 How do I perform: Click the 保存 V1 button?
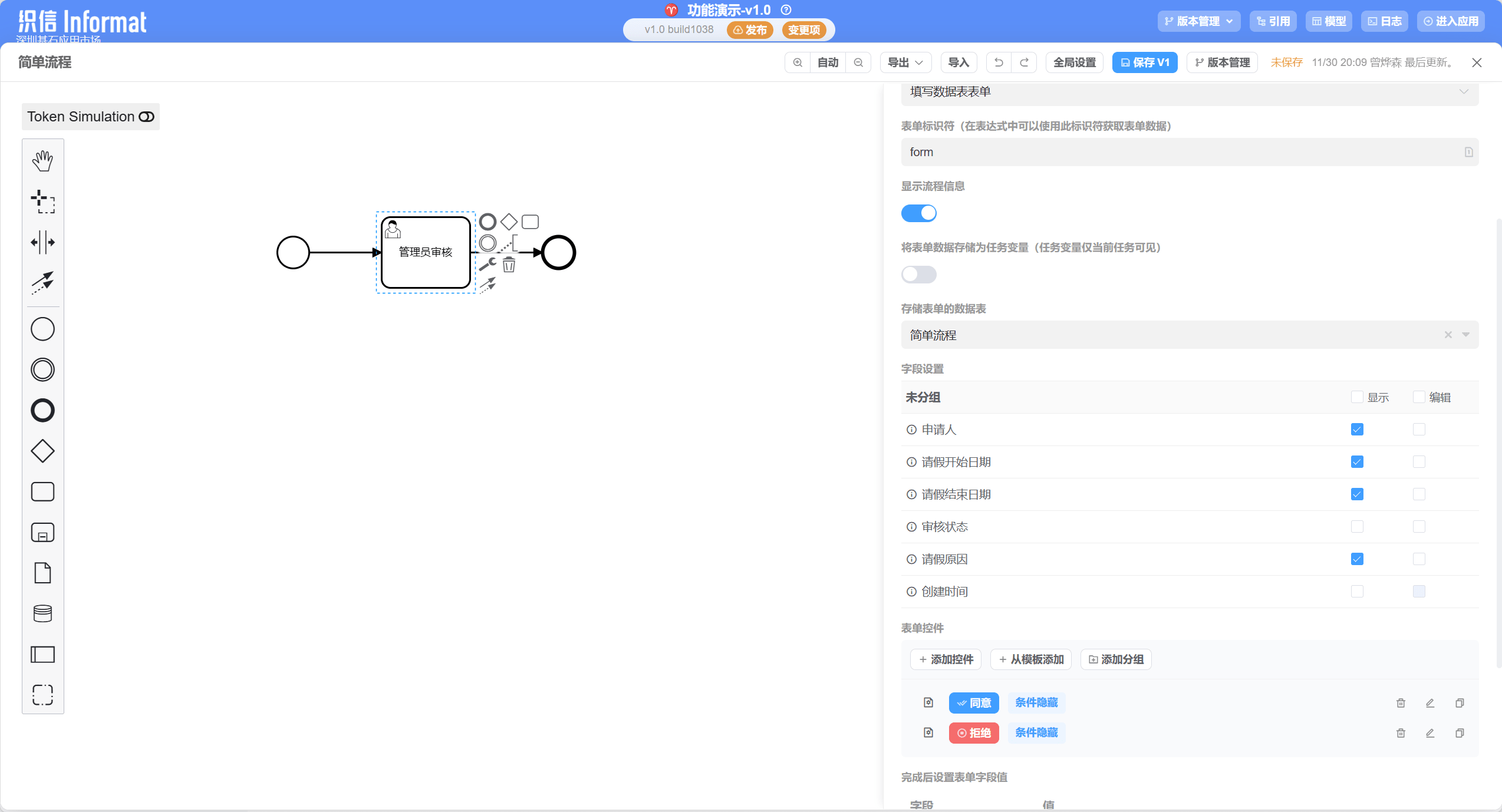pos(1144,62)
